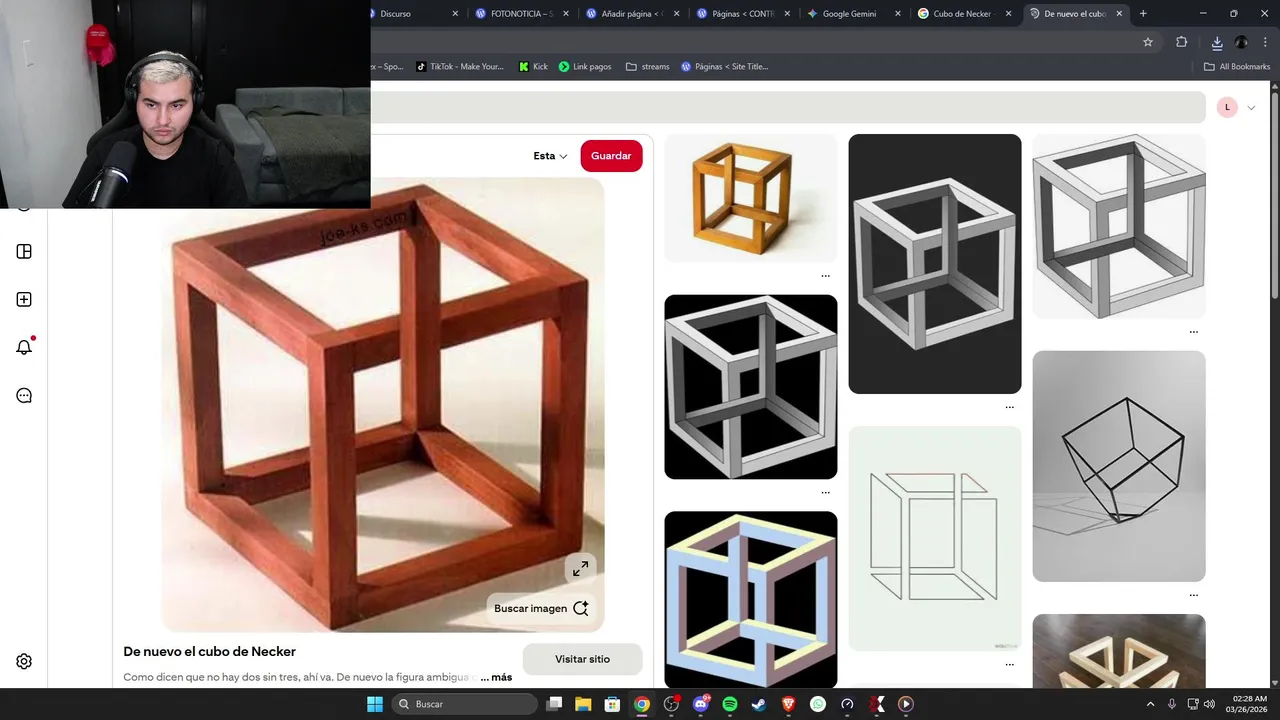Open the gray impossible cube on dark thumbnail
This screenshot has height=720, width=1280.
pos(935,264)
